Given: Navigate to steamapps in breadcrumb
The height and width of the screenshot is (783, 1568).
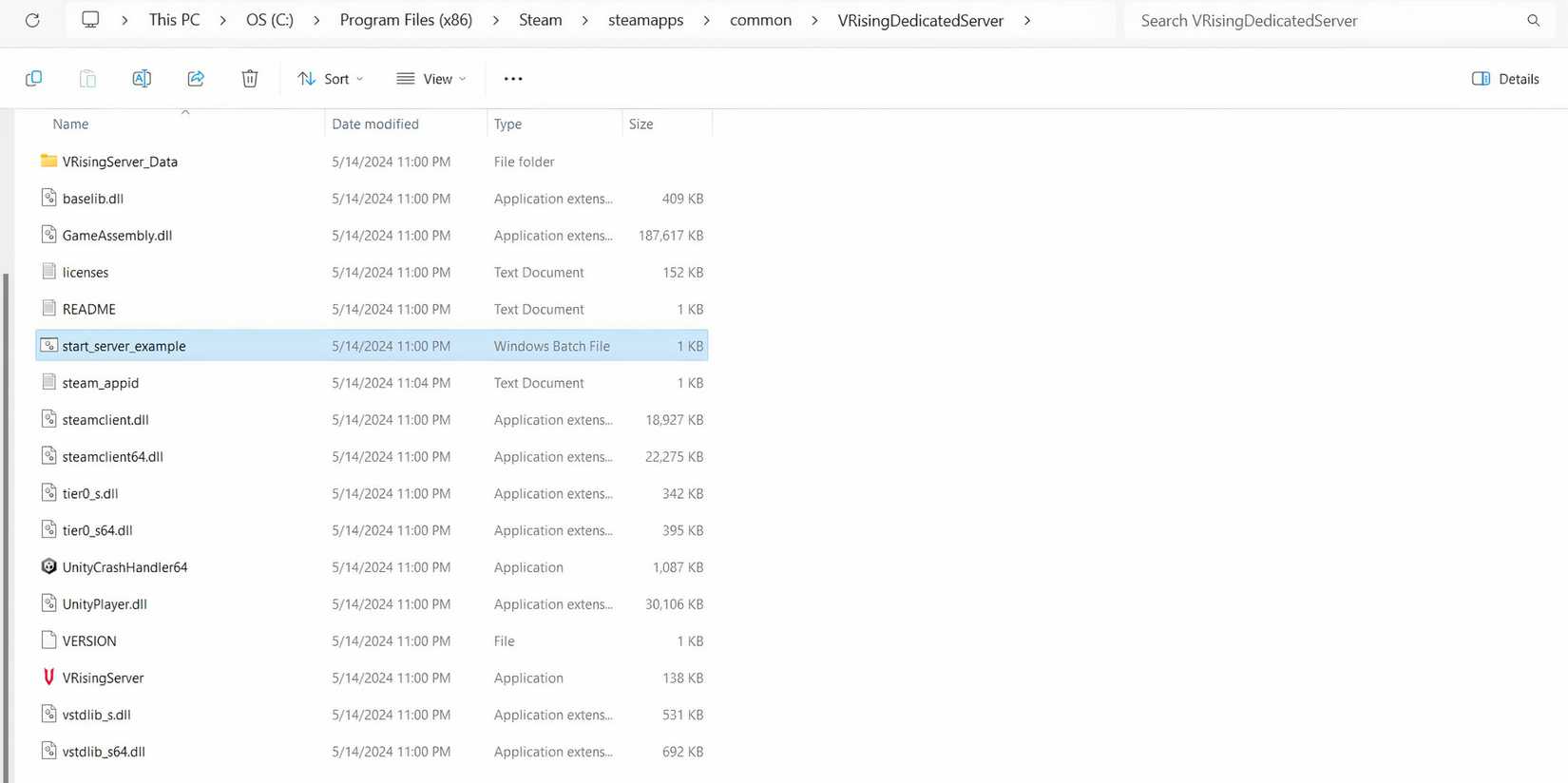Looking at the screenshot, I should (645, 20).
